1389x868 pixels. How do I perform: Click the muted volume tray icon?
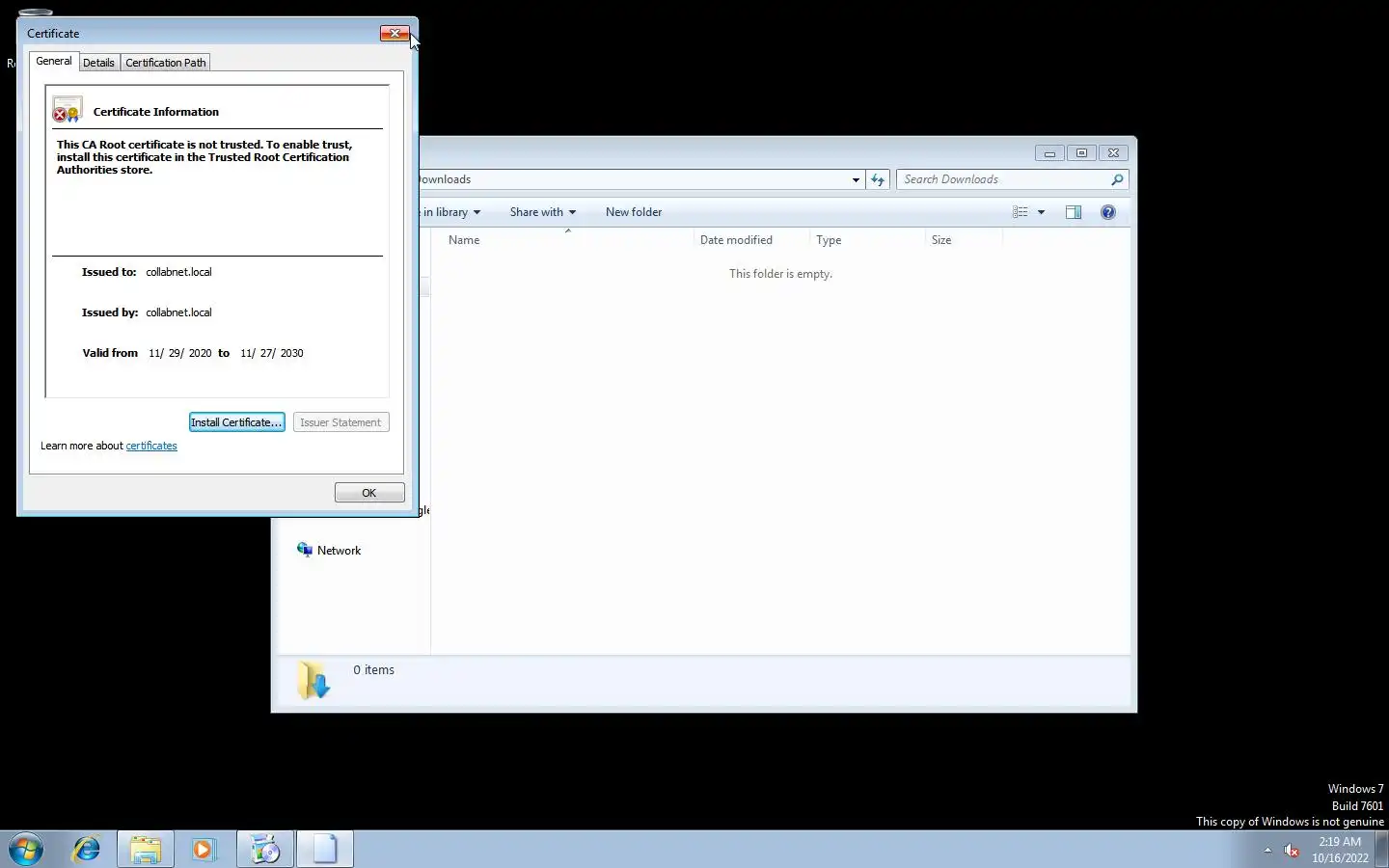click(x=1292, y=851)
